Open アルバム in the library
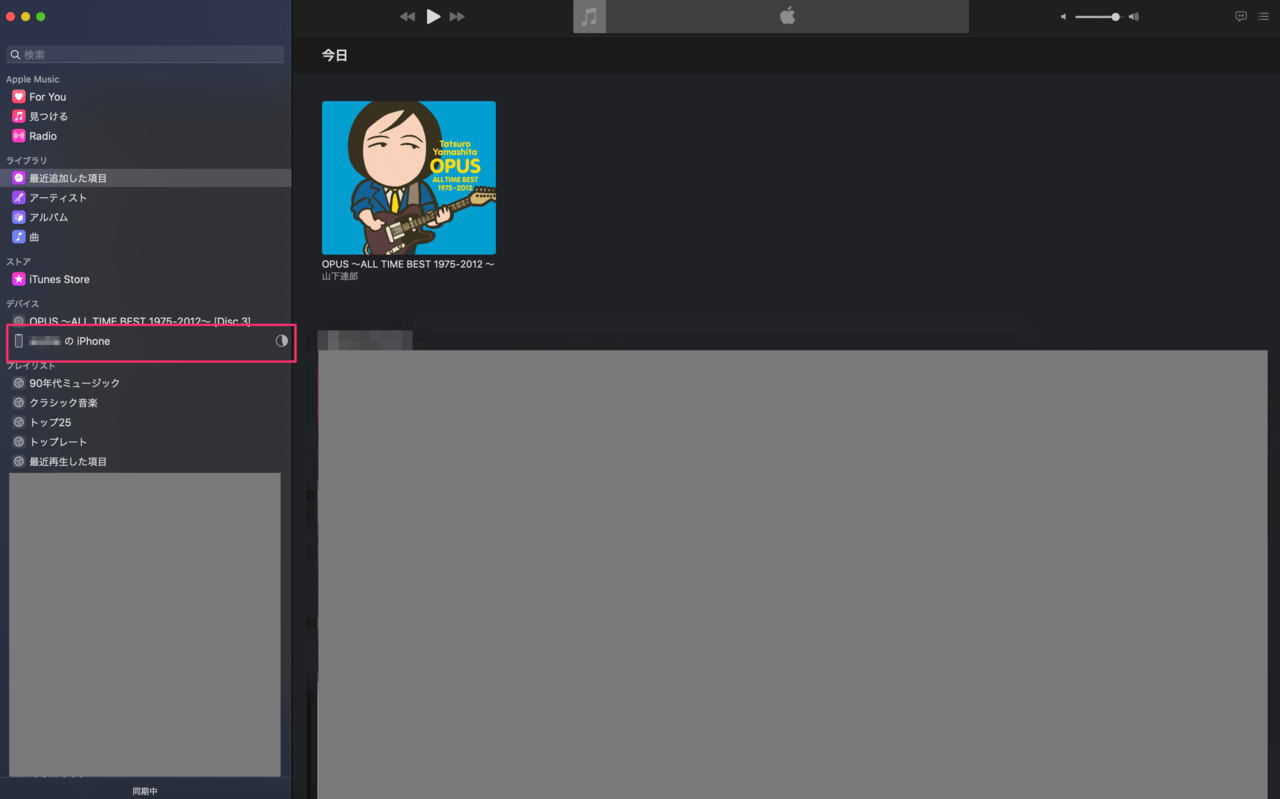 coord(146,217)
